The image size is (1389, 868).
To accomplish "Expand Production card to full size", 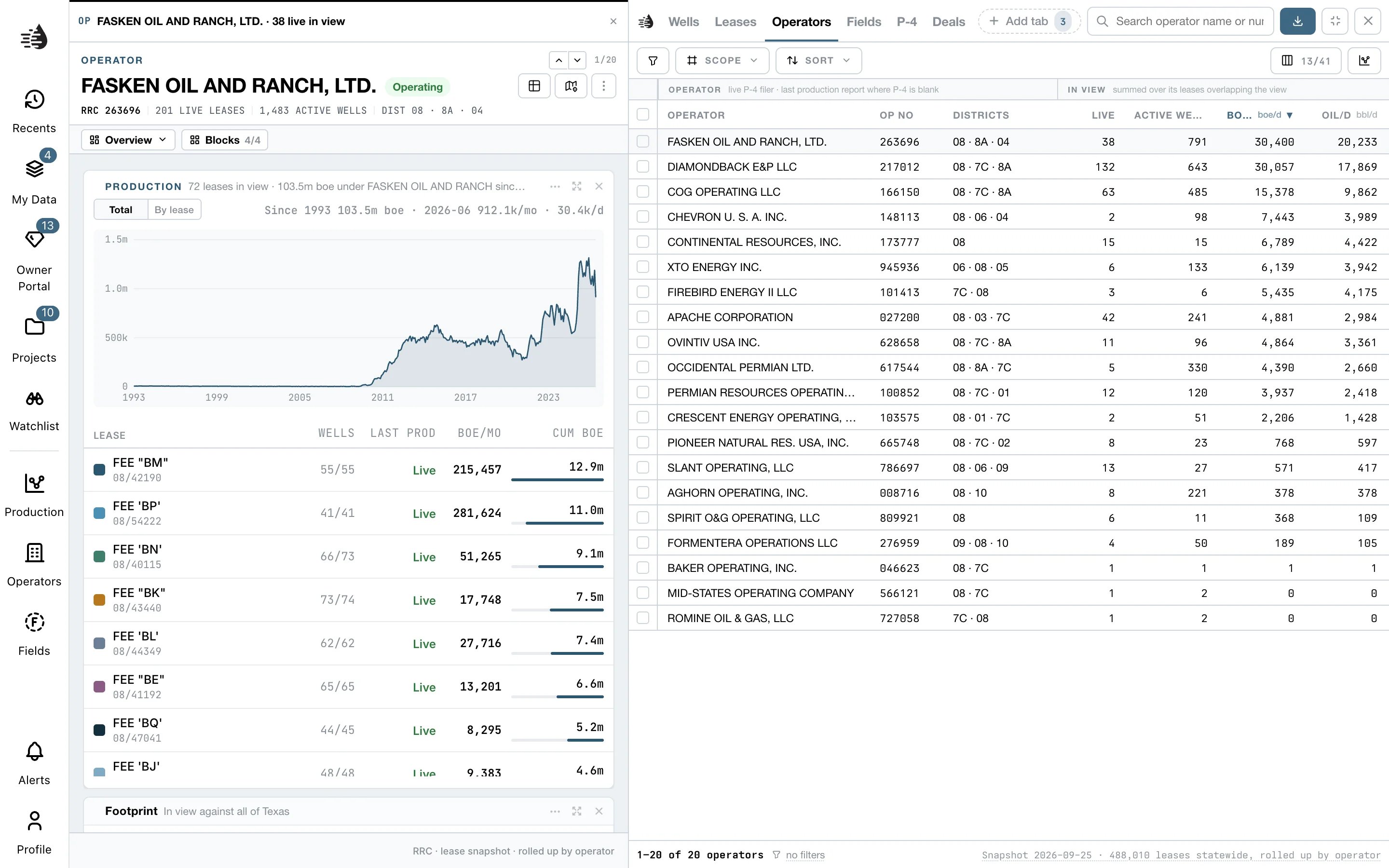I will [577, 187].
